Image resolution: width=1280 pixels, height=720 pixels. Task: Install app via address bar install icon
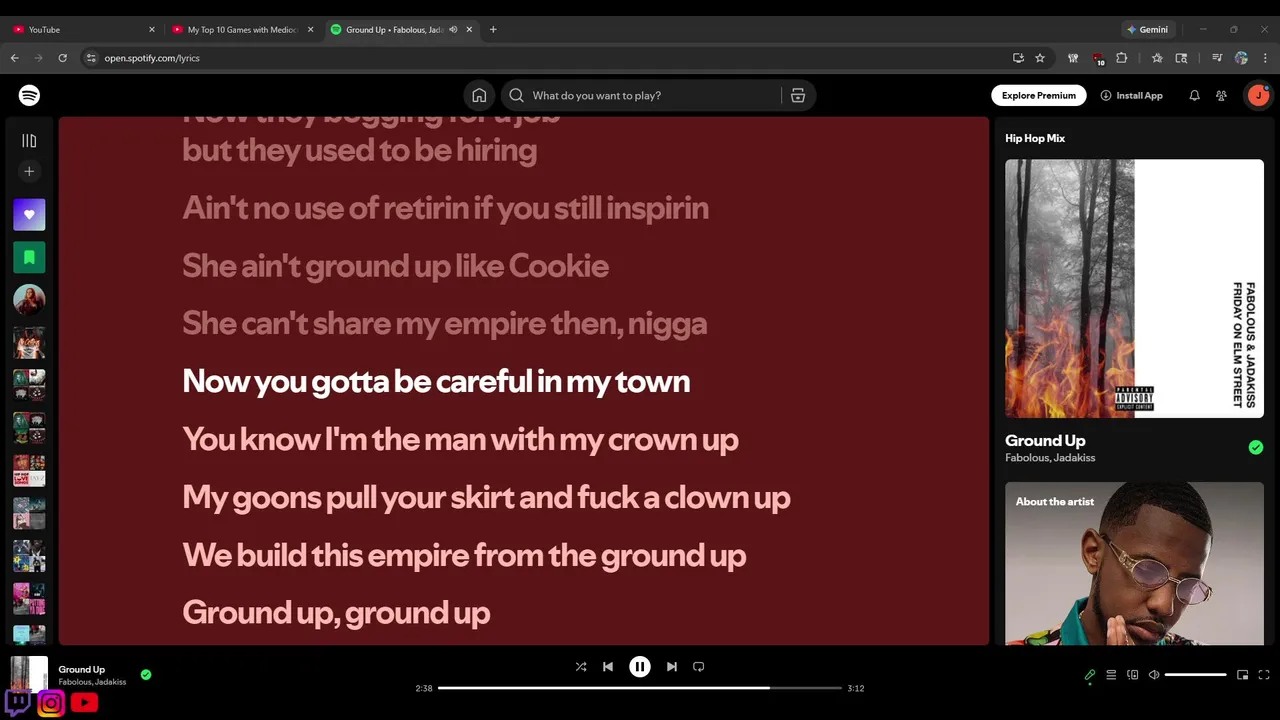point(1018,58)
